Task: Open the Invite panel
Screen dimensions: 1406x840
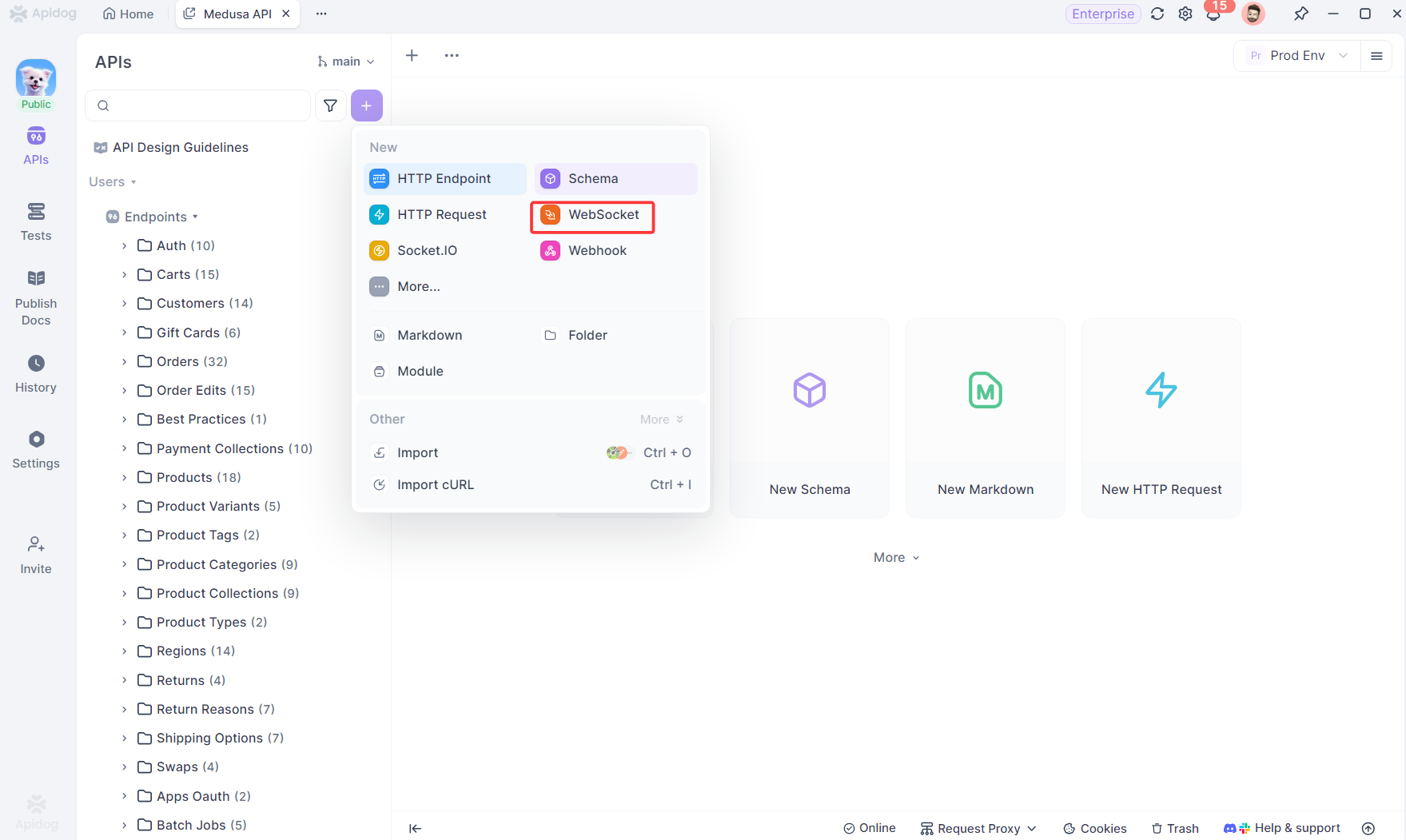Action: pos(36,555)
